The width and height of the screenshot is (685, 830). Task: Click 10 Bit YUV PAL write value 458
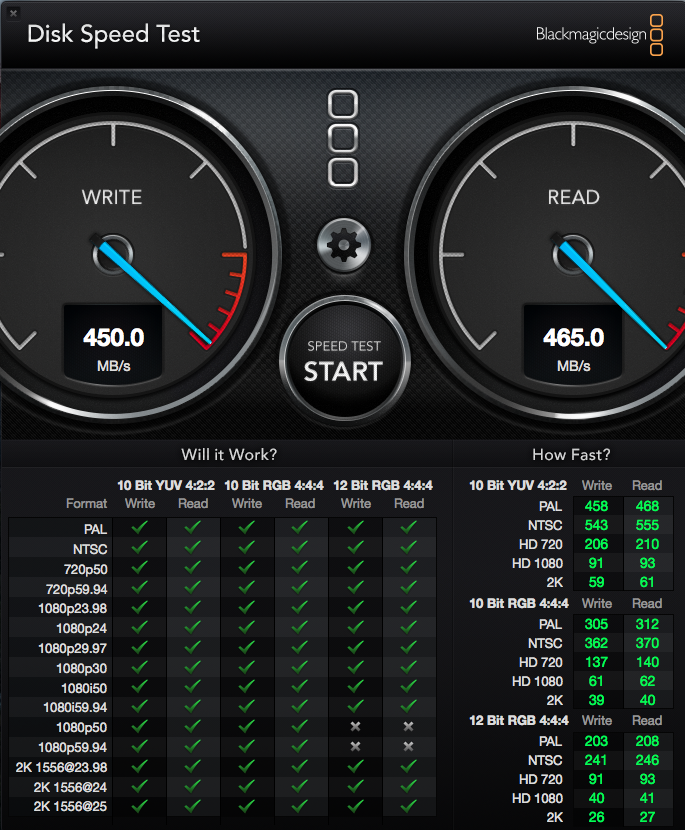(597, 506)
